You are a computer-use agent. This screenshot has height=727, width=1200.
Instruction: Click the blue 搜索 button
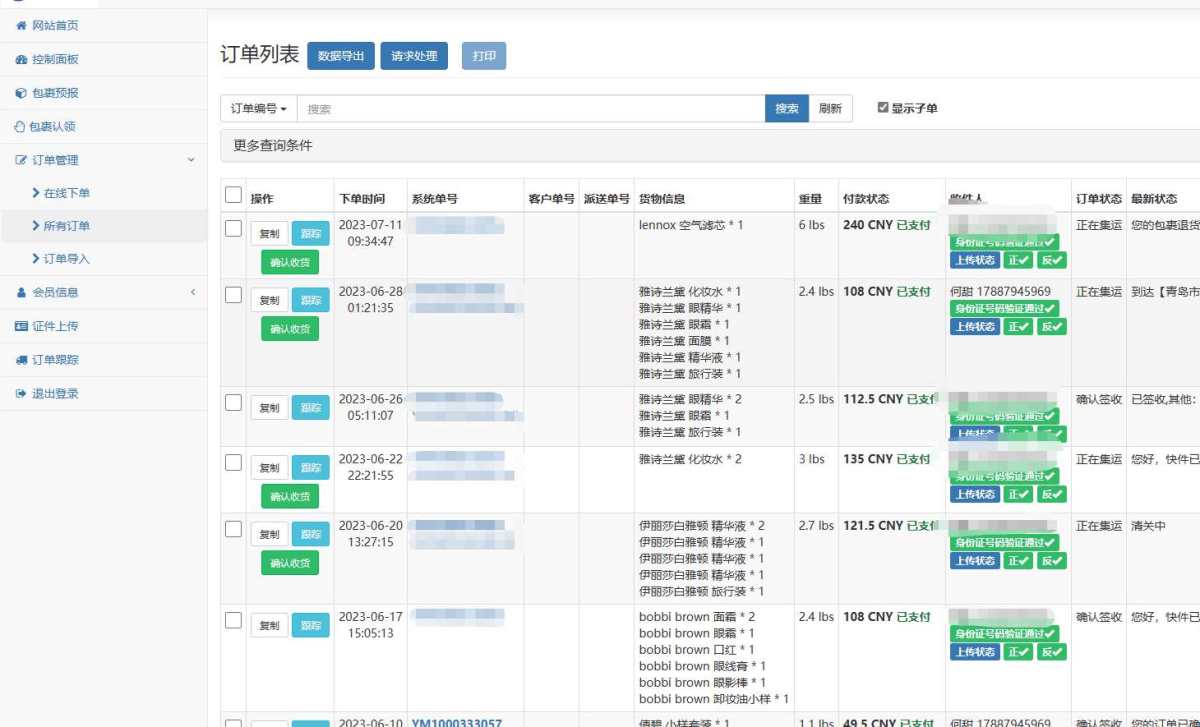[787, 108]
